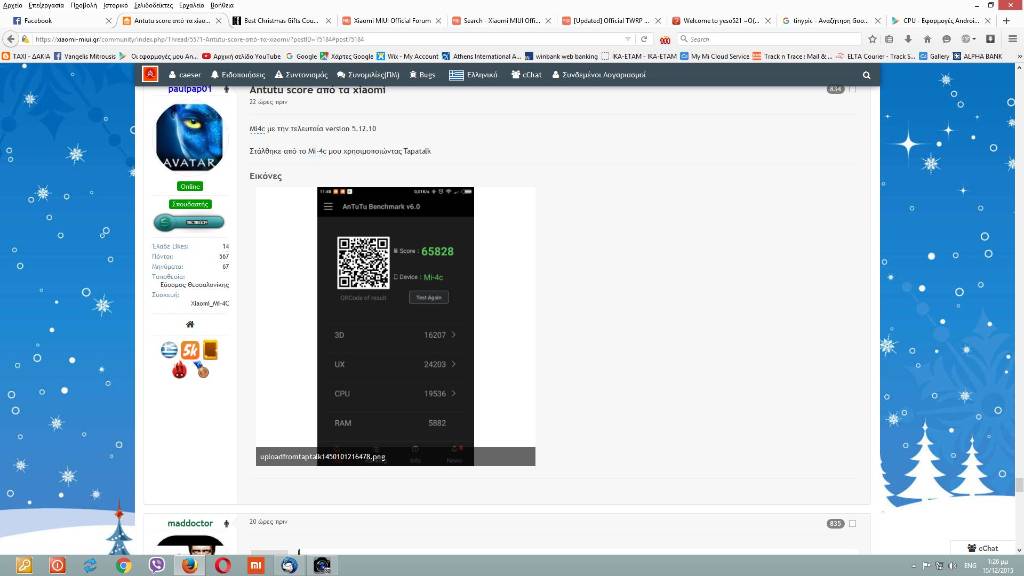The width and height of the screenshot is (1024, 576).
Task: Show hidden system tray icons
Action: tap(913, 566)
